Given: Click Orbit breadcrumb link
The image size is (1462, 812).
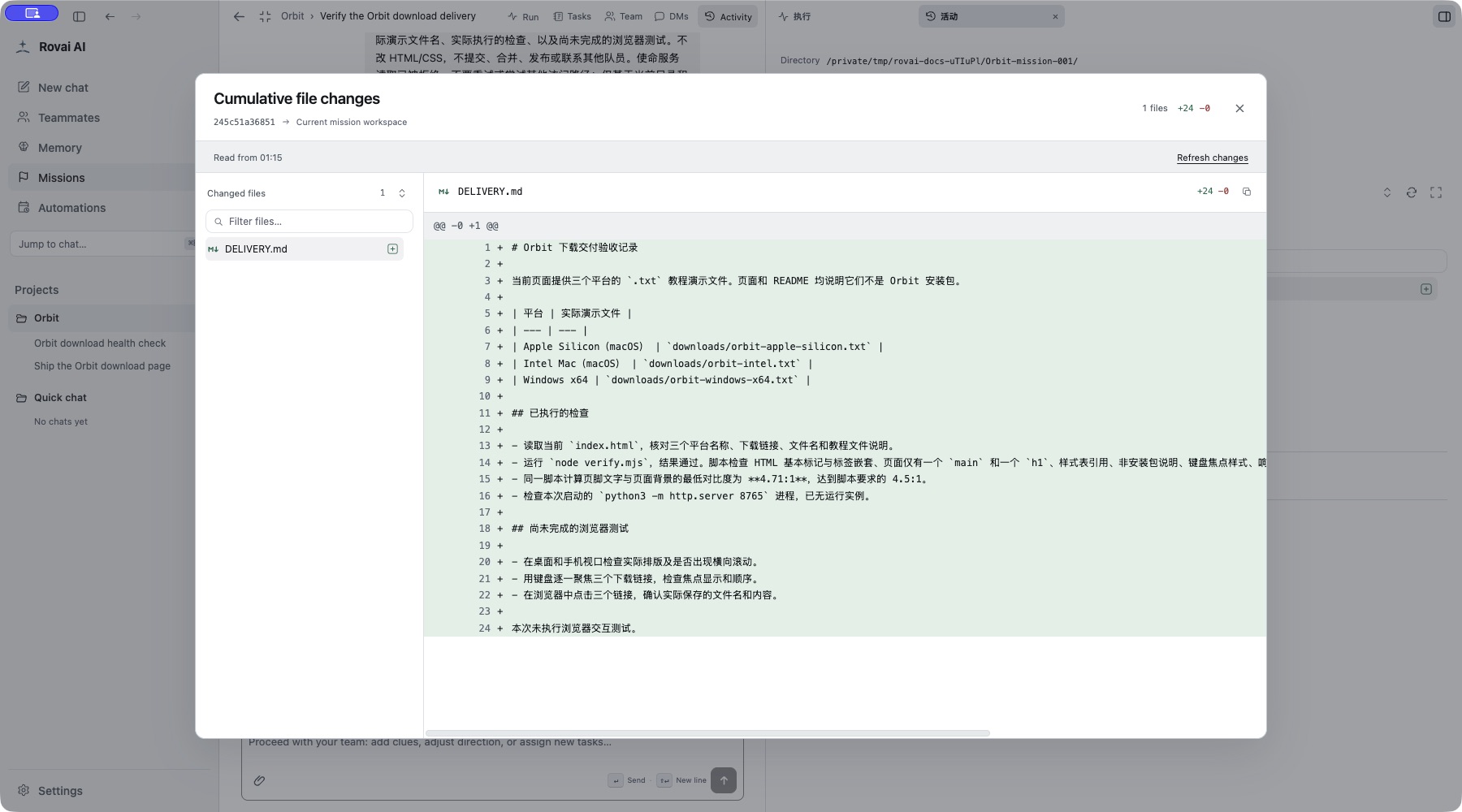Looking at the screenshot, I should [x=292, y=16].
